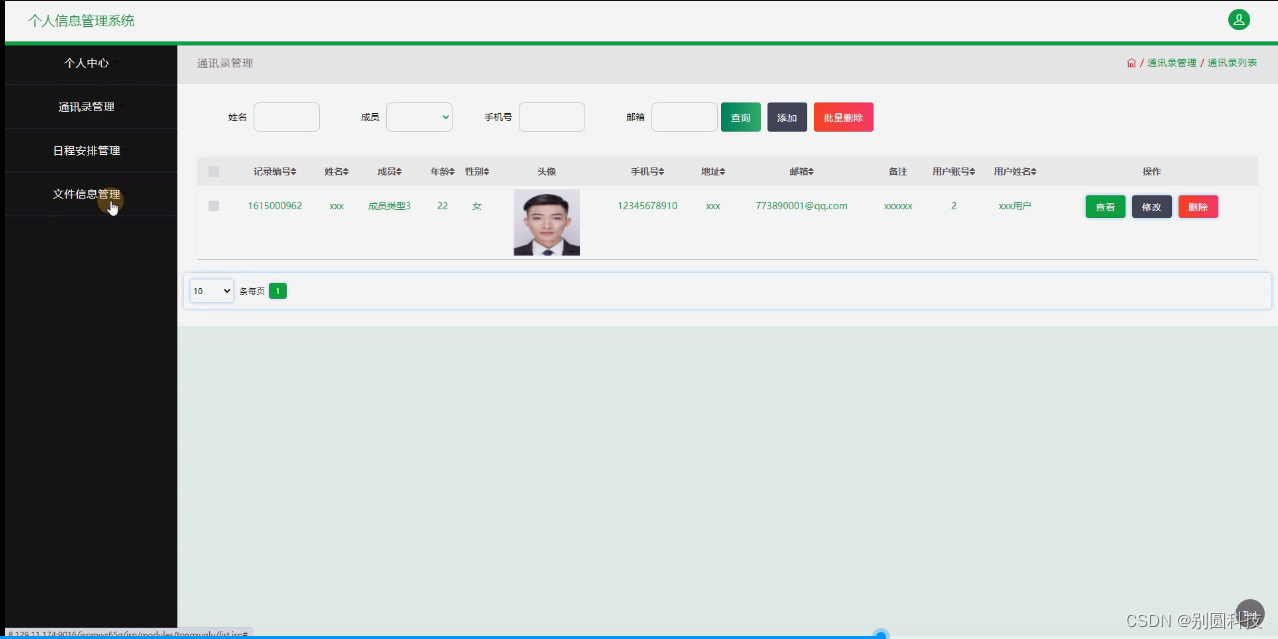Check the select-all checkbox in table header
Viewport: 1278px width, 639px height.
[x=213, y=170]
